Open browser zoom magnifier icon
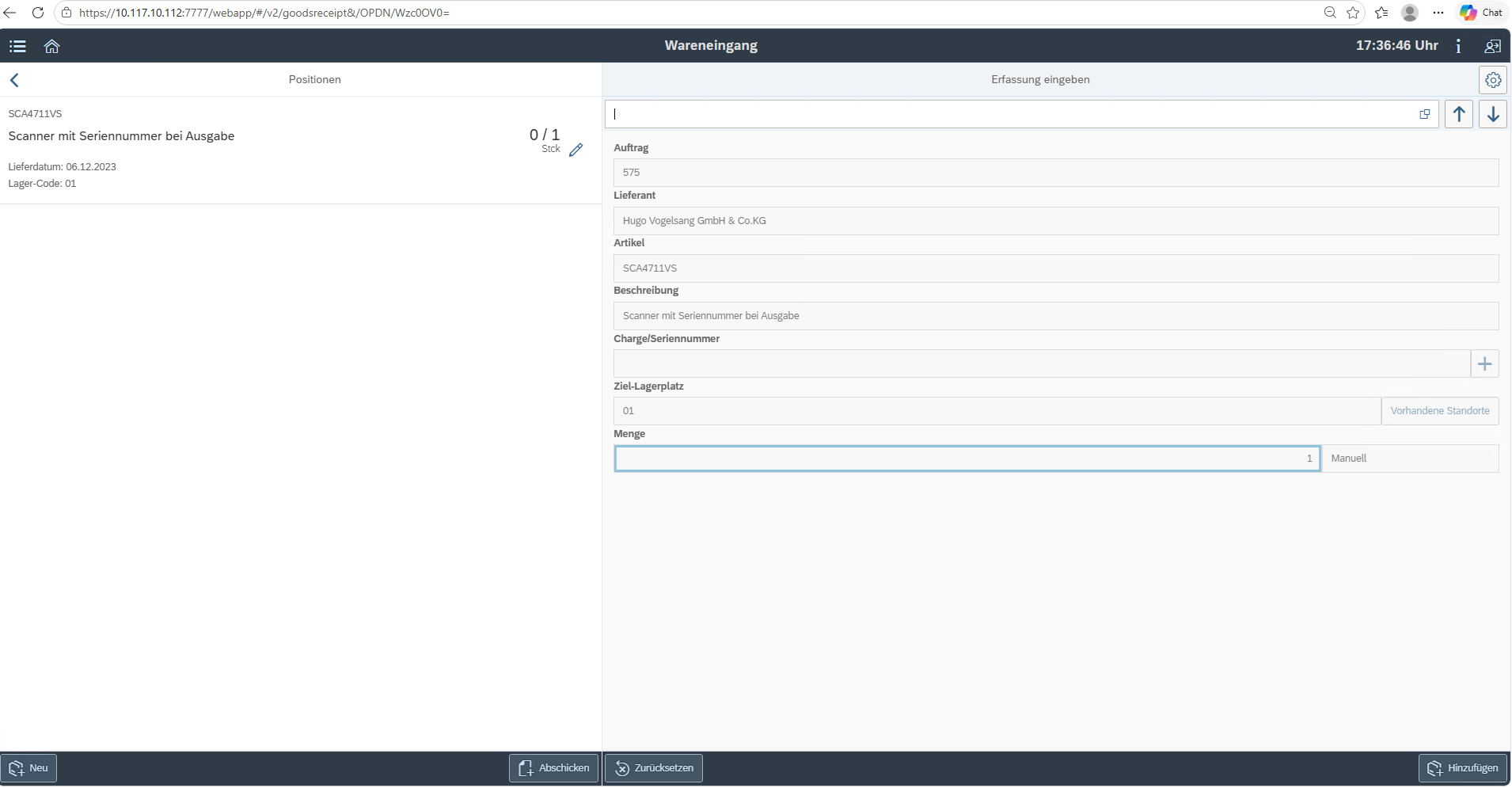The width and height of the screenshot is (1512, 788). point(1330,13)
